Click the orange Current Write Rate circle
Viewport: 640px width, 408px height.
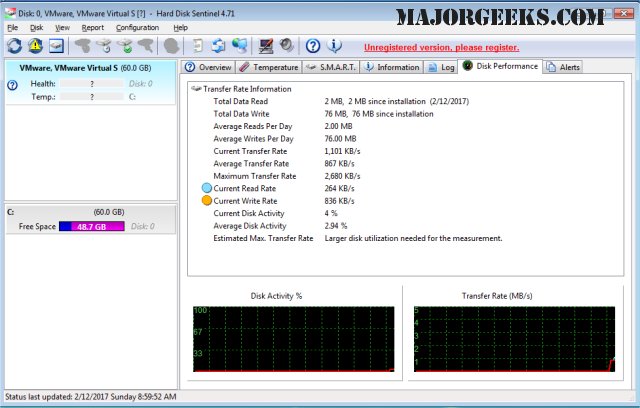(x=207, y=201)
